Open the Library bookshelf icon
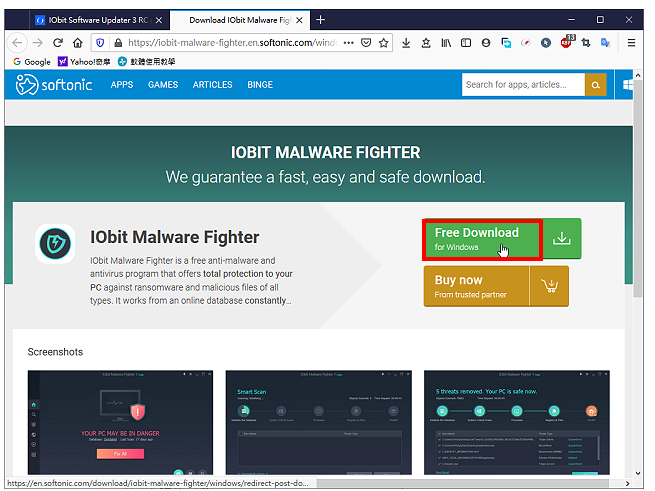 point(446,43)
